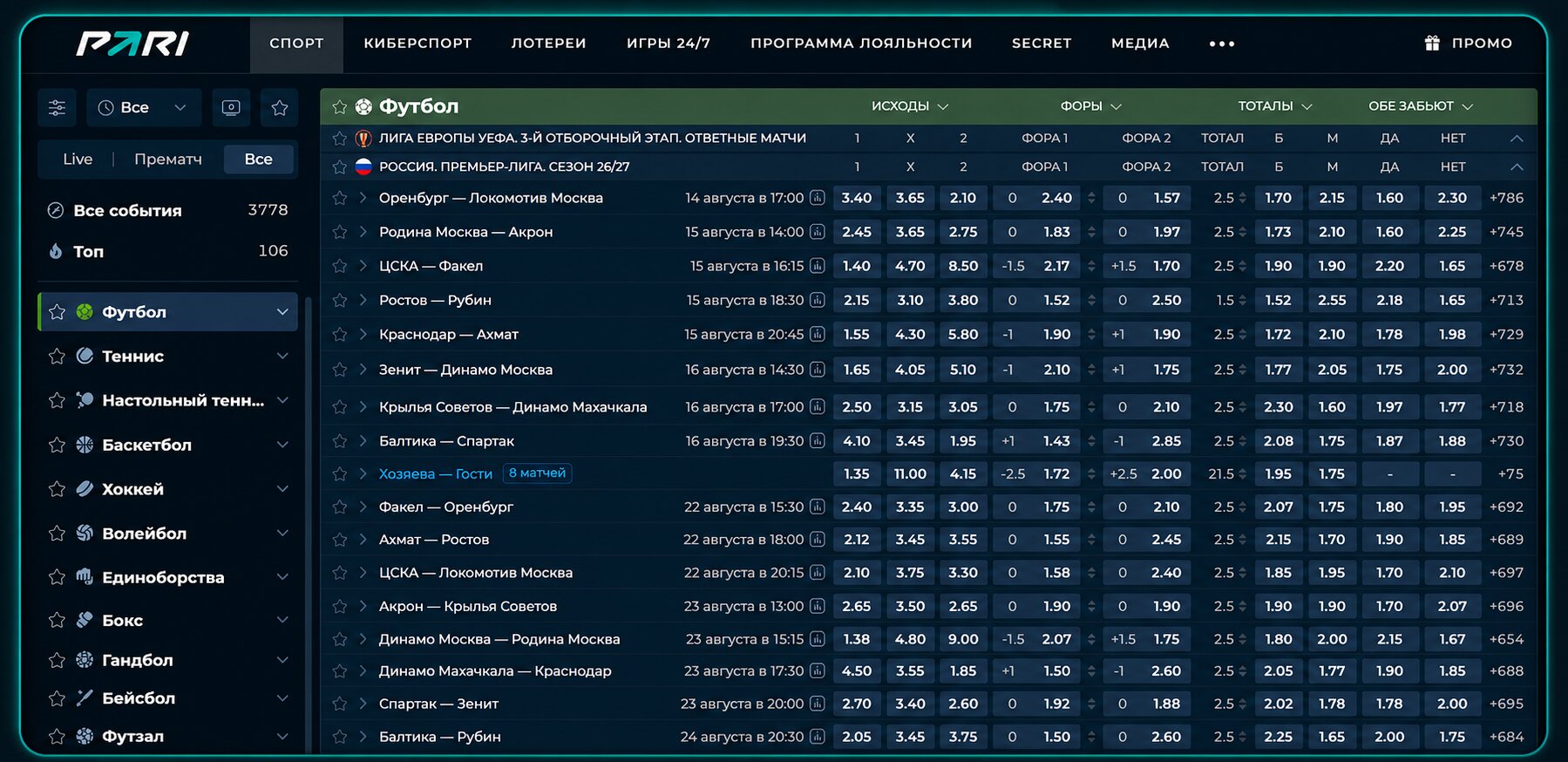Open the Secret tab

[x=1042, y=44]
